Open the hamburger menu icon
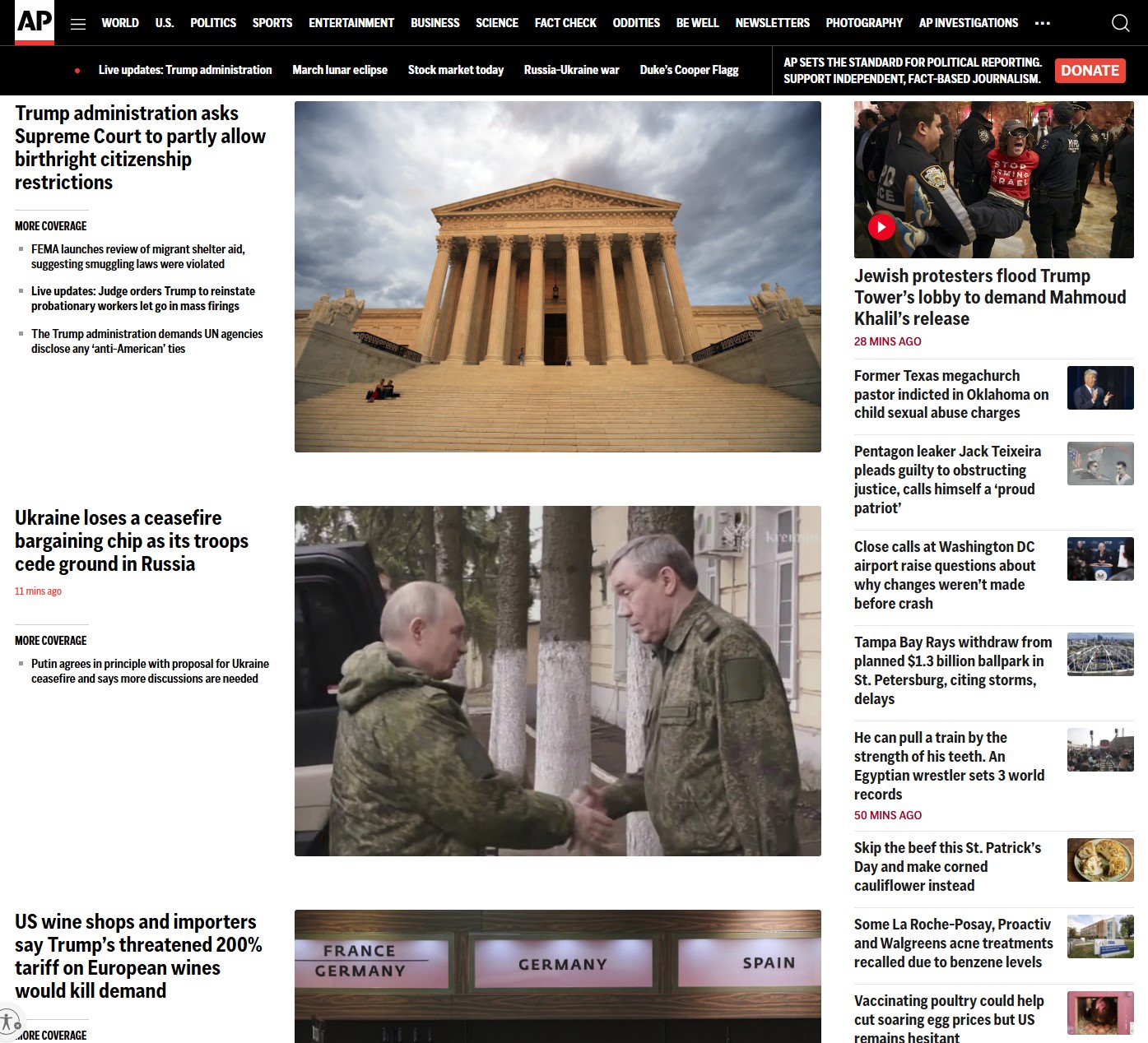The width and height of the screenshot is (1148, 1043). click(x=78, y=23)
